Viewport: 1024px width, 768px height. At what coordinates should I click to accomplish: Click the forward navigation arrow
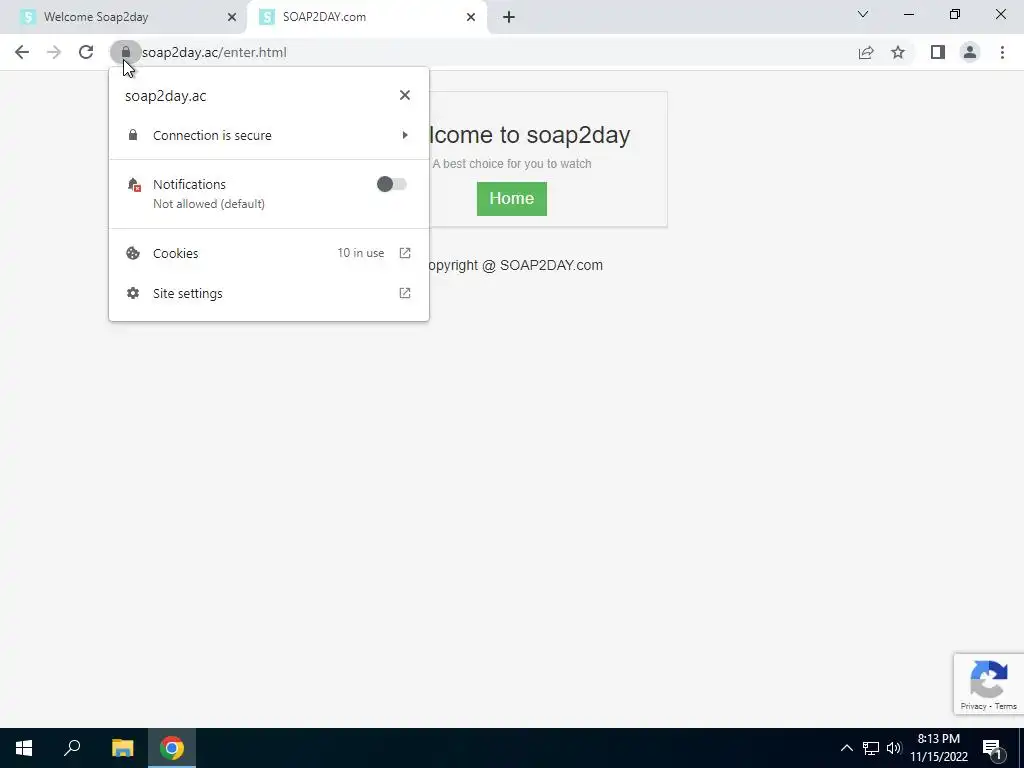(x=54, y=52)
